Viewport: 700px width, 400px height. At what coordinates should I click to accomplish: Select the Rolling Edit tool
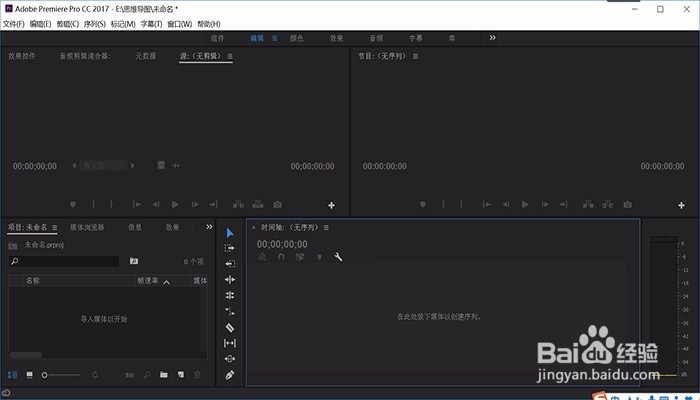pyautogui.click(x=230, y=295)
